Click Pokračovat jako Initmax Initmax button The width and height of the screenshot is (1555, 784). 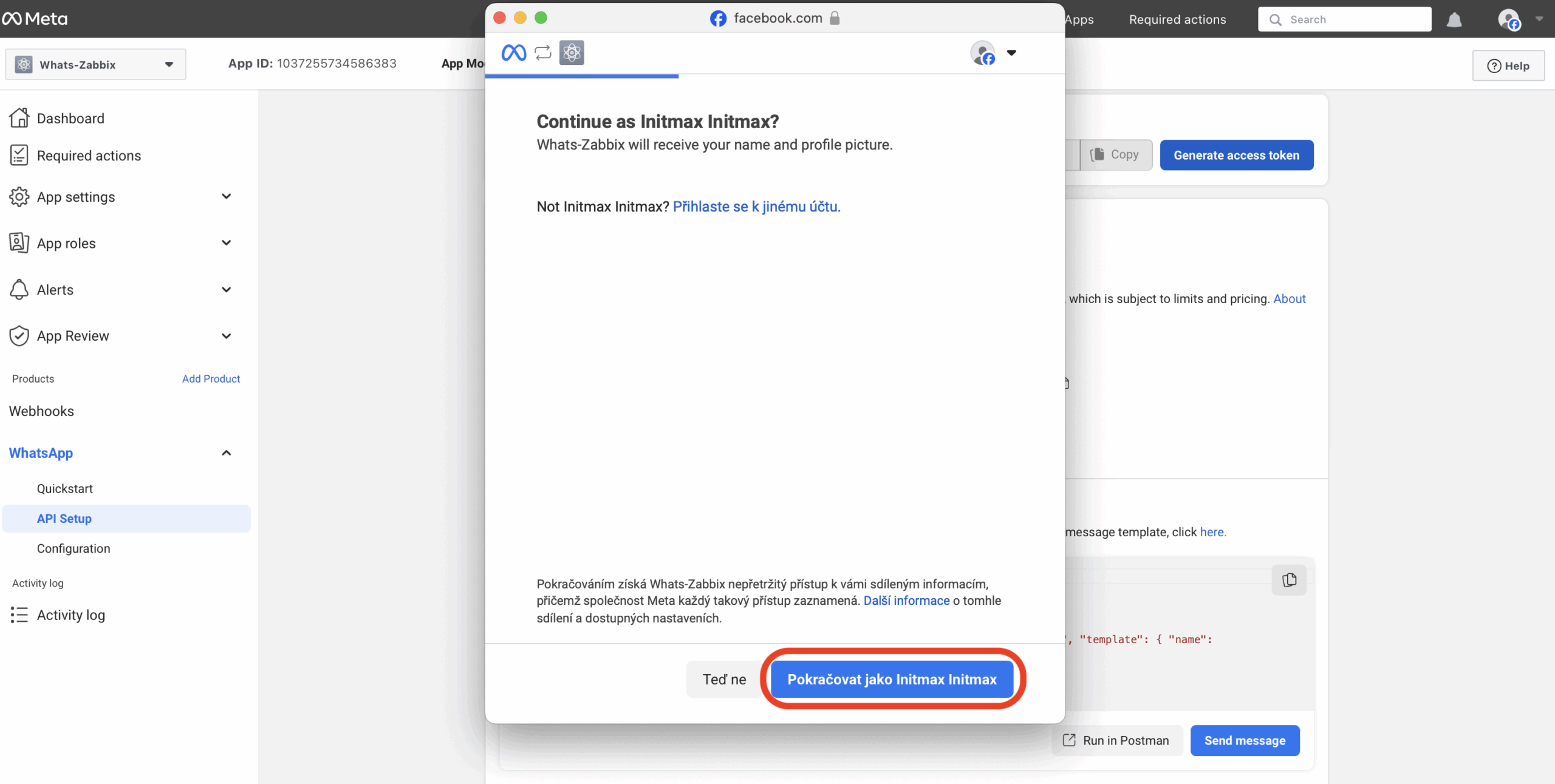pyautogui.click(x=892, y=679)
